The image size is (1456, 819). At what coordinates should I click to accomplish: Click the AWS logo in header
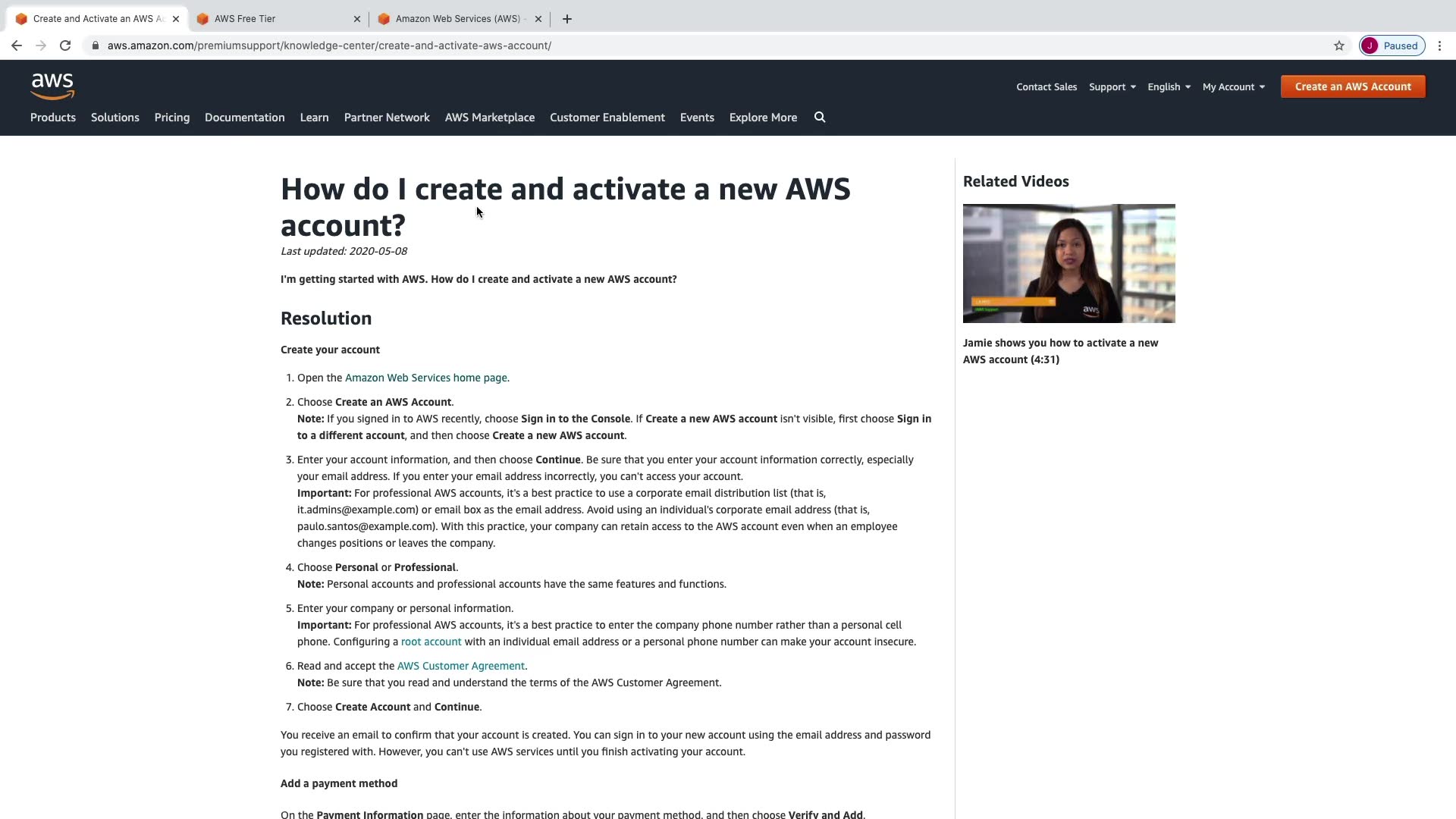pyautogui.click(x=52, y=86)
